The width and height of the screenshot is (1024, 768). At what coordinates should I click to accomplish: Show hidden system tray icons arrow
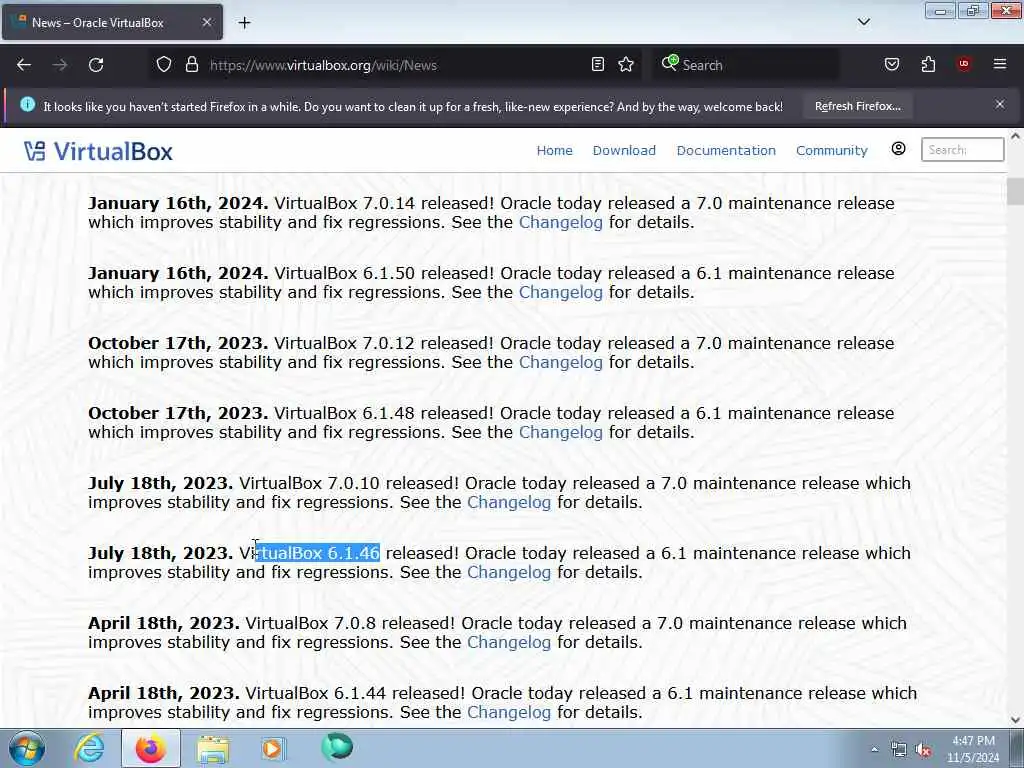click(874, 749)
